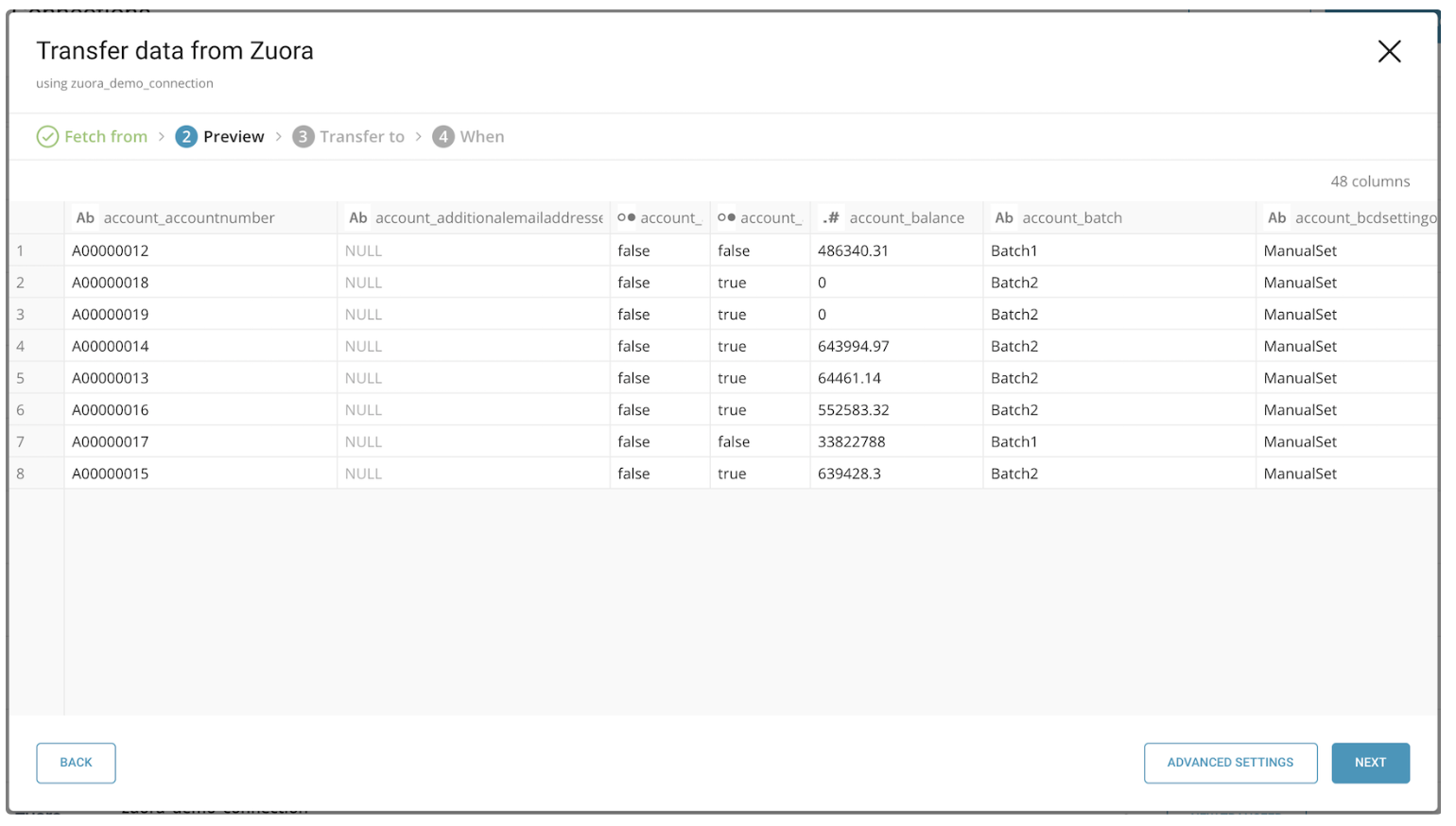Go to the Fetch from step
The height and width of the screenshot is (826, 1456).
coord(105,137)
